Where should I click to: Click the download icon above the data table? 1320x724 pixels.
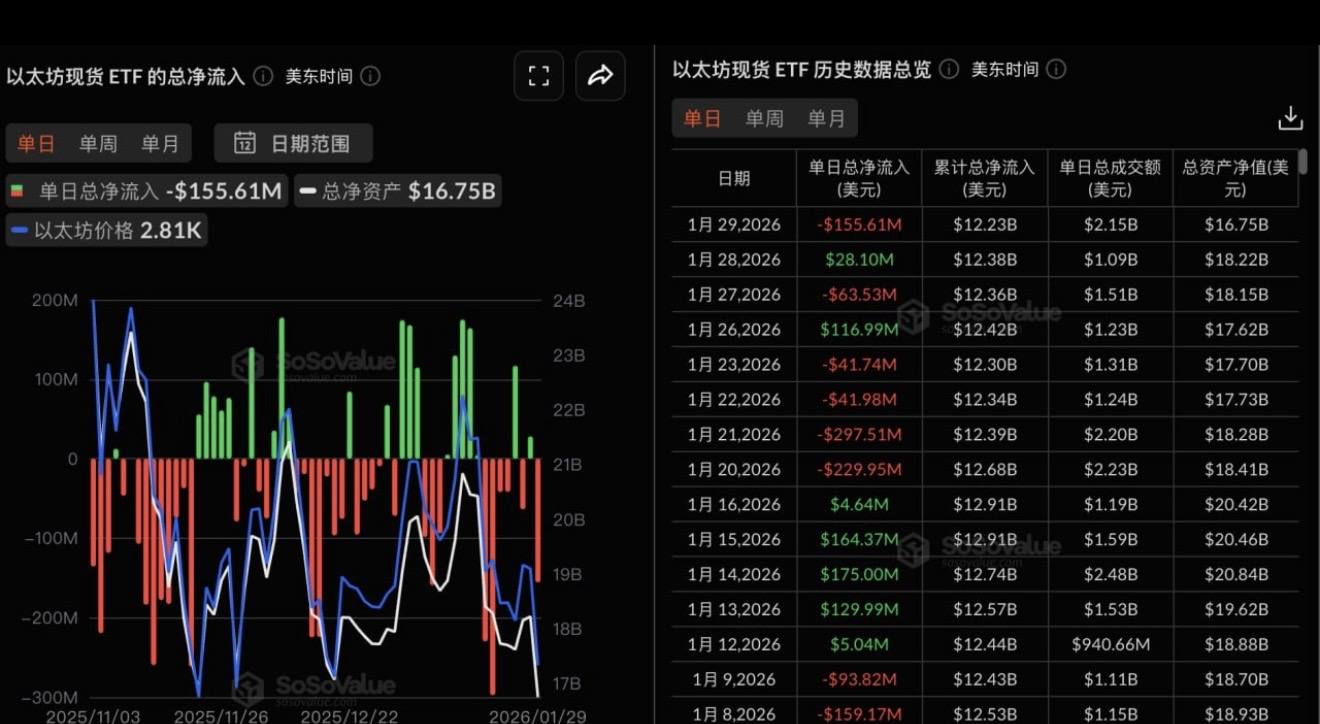pos(1290,117)
